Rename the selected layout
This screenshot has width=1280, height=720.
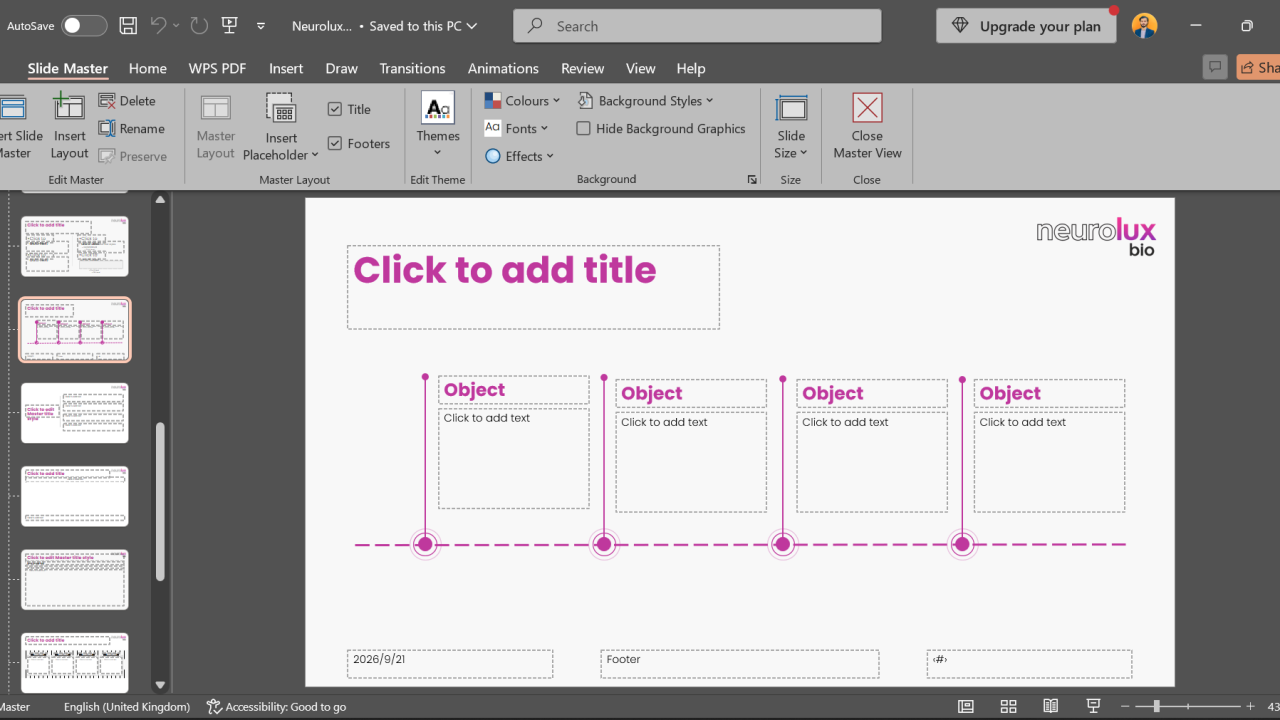click(x=131, y=129)
